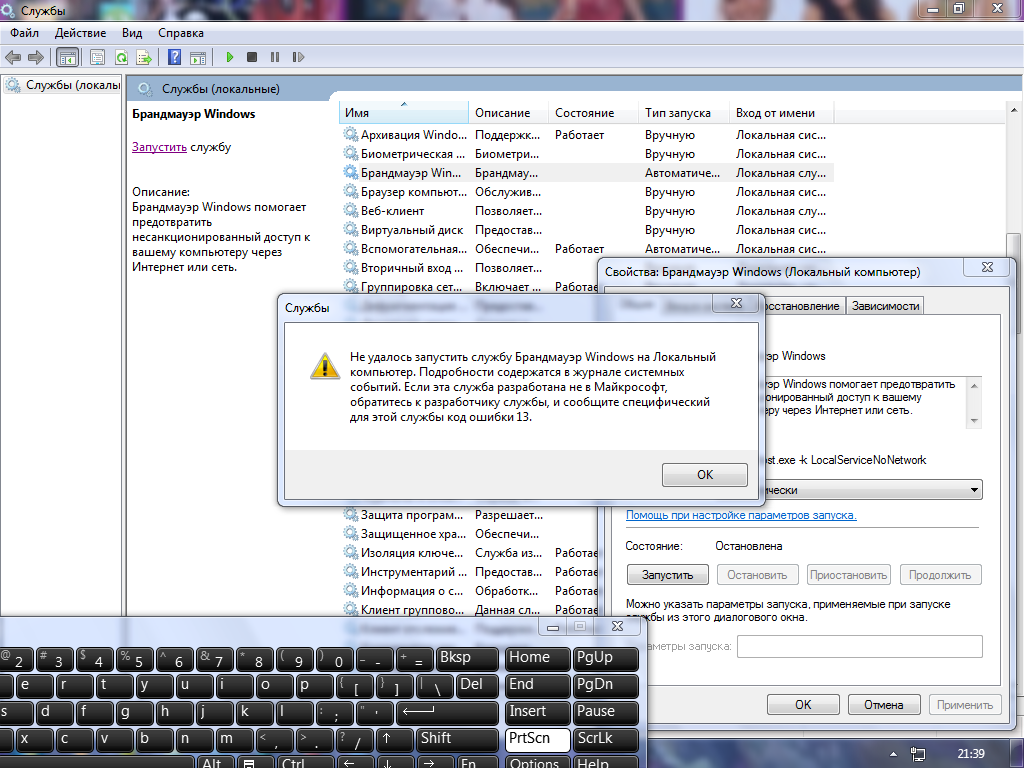Screen dimensions: 1024x768
Task: Sort by the Вход от имени column header
Action: 781,112
